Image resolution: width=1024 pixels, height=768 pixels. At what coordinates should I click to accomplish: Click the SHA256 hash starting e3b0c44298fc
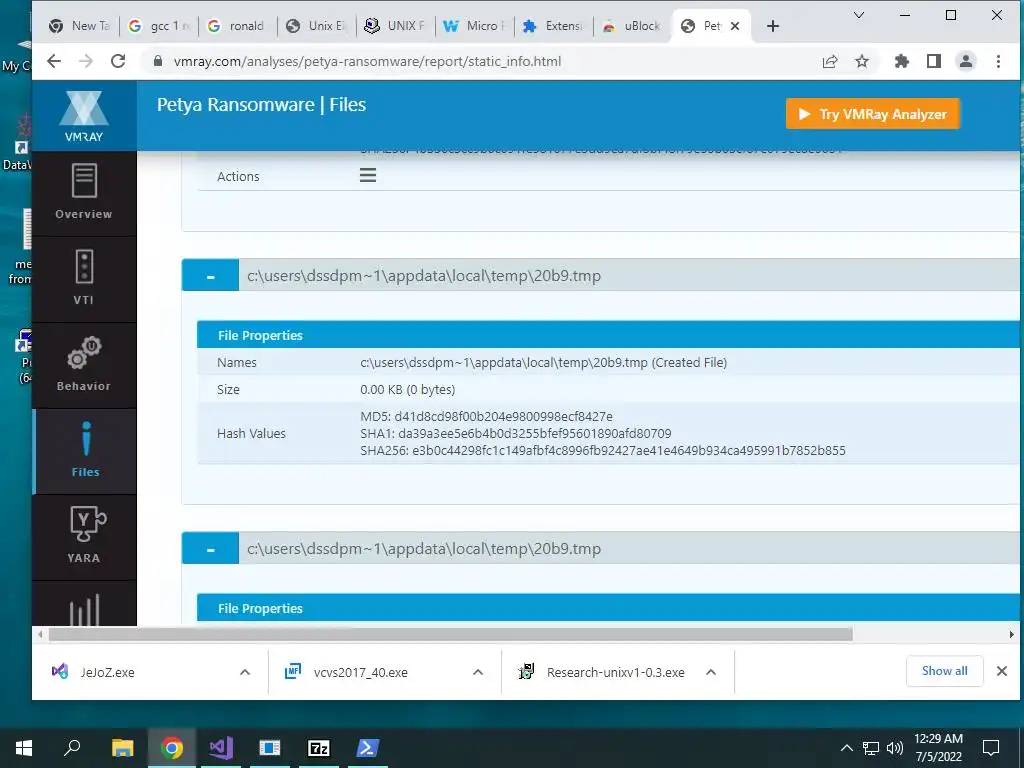(628, 450)
